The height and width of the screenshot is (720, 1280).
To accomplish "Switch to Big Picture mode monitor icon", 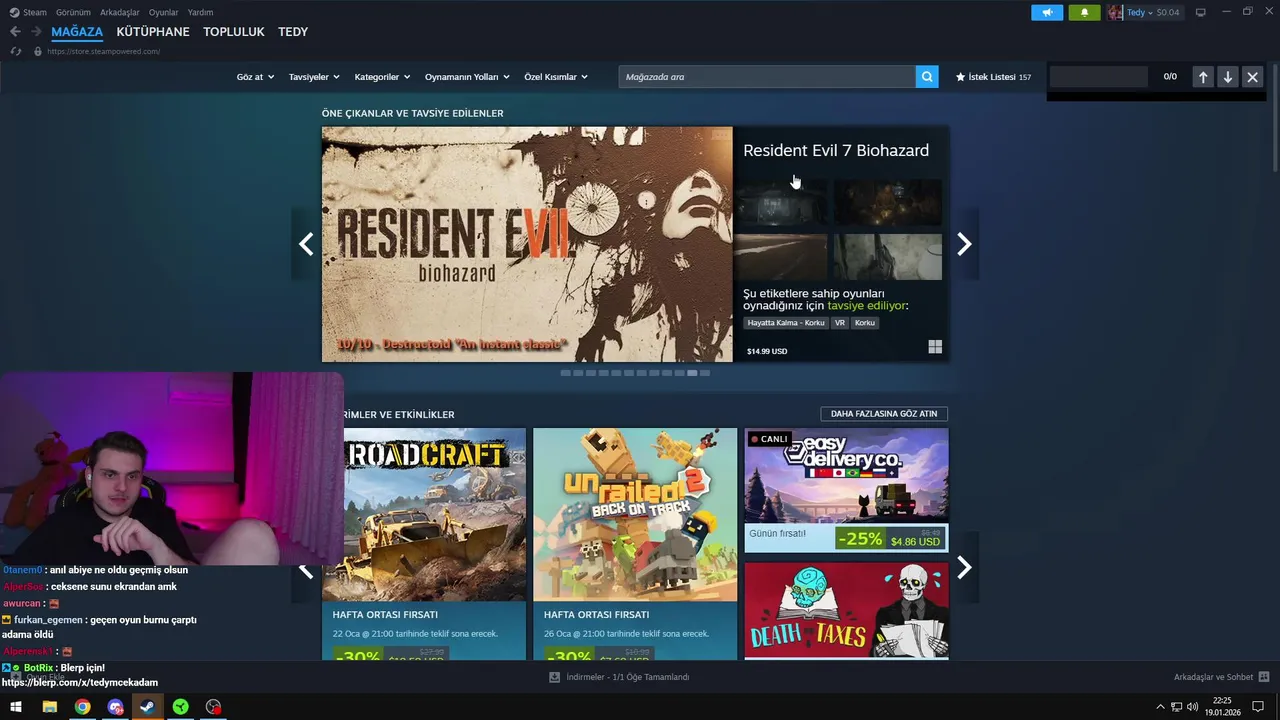I will tap(1201, 12).
